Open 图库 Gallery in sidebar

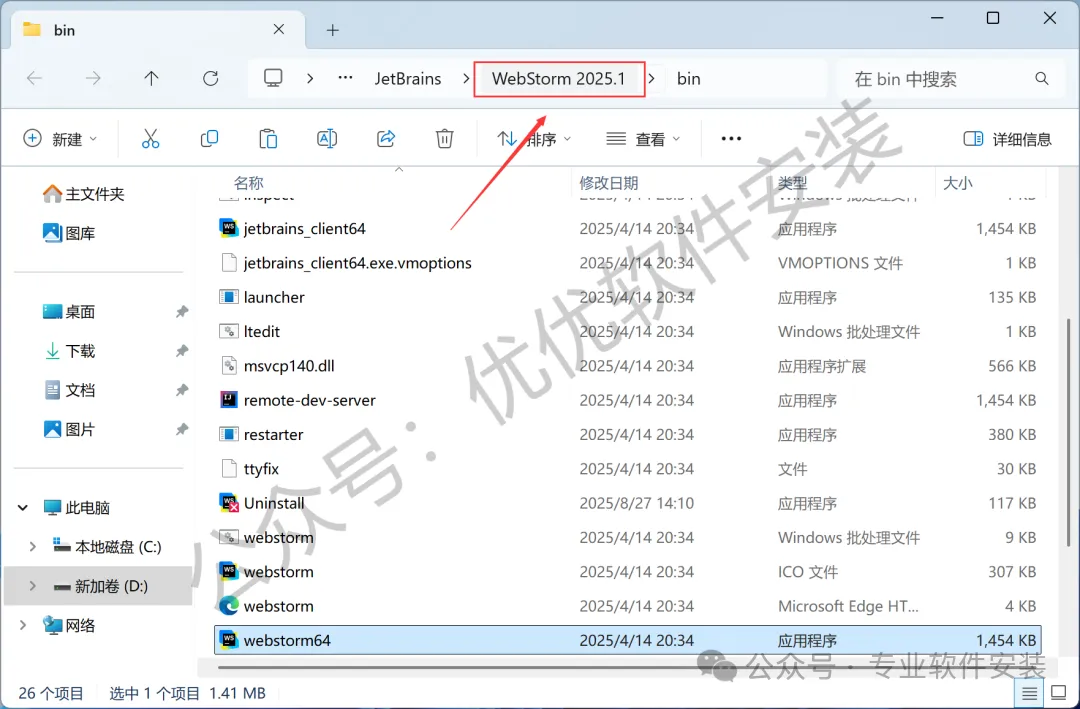(x=69, y=234)
